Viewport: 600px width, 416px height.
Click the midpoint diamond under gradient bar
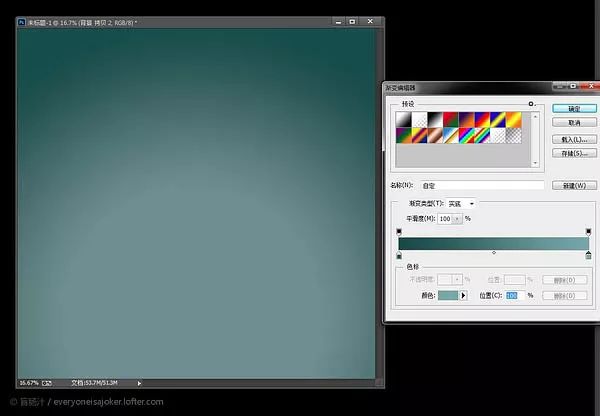(494, 253)
